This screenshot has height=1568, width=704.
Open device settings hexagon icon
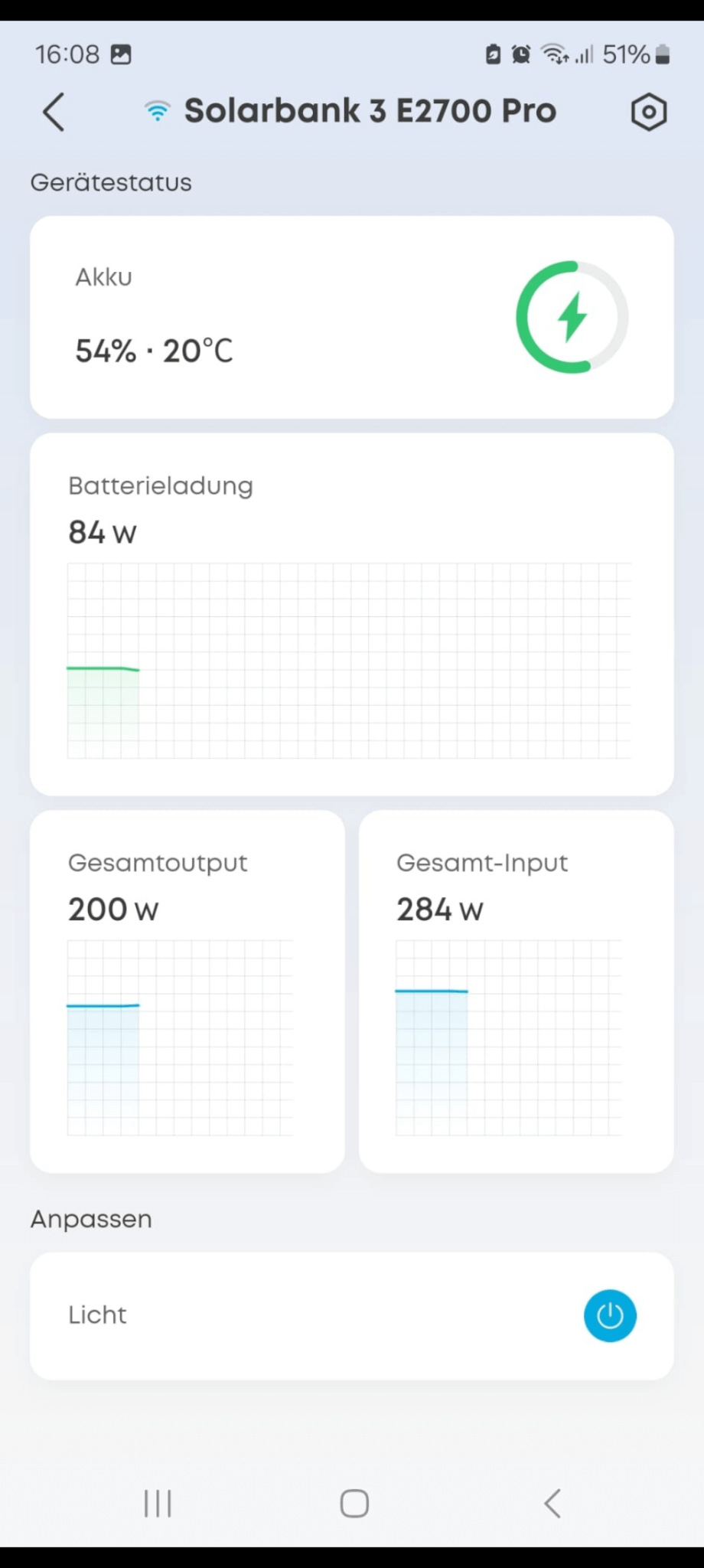(648, 113)
